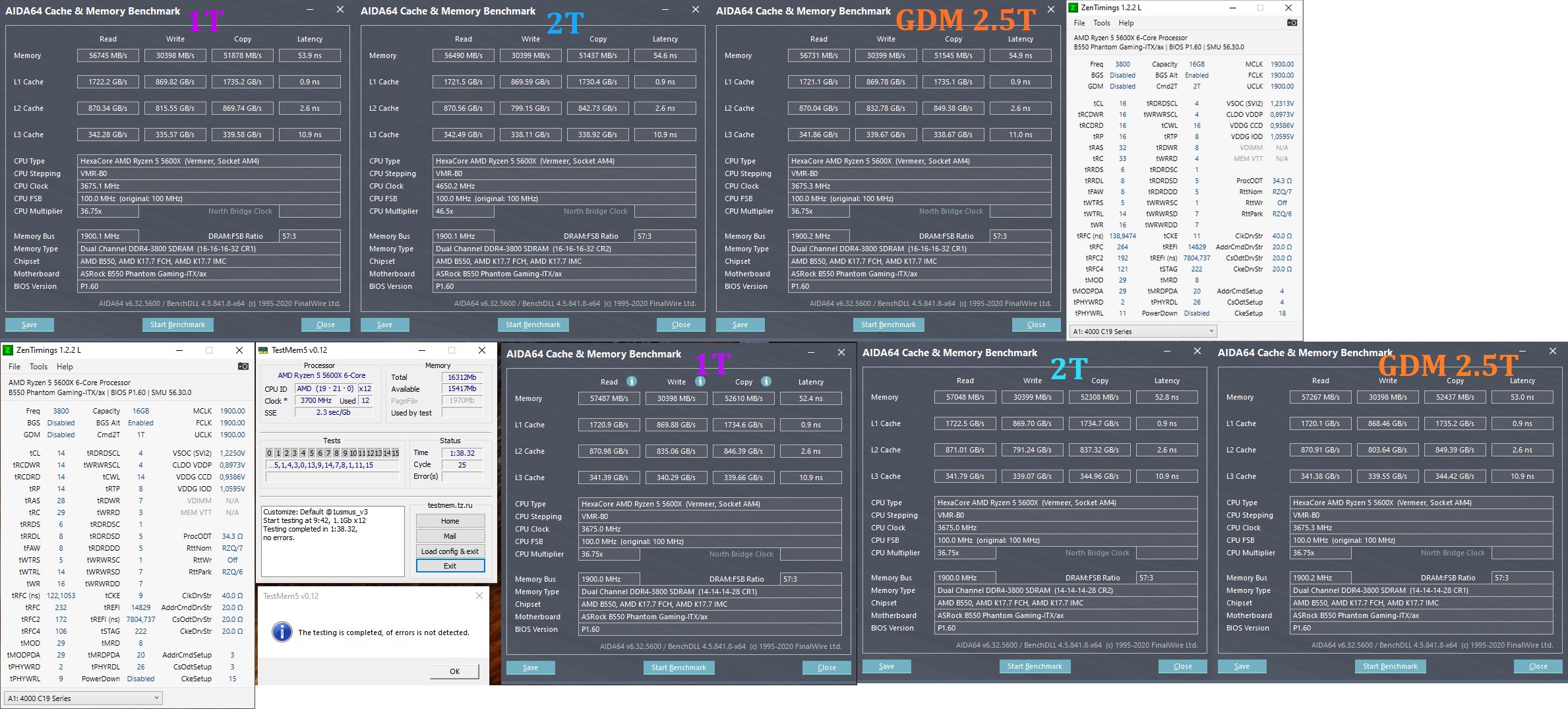Save results in the AIDA64 window reading 56745 MB/s
The image size is (1568, 709).
click(x=30, y=324)
